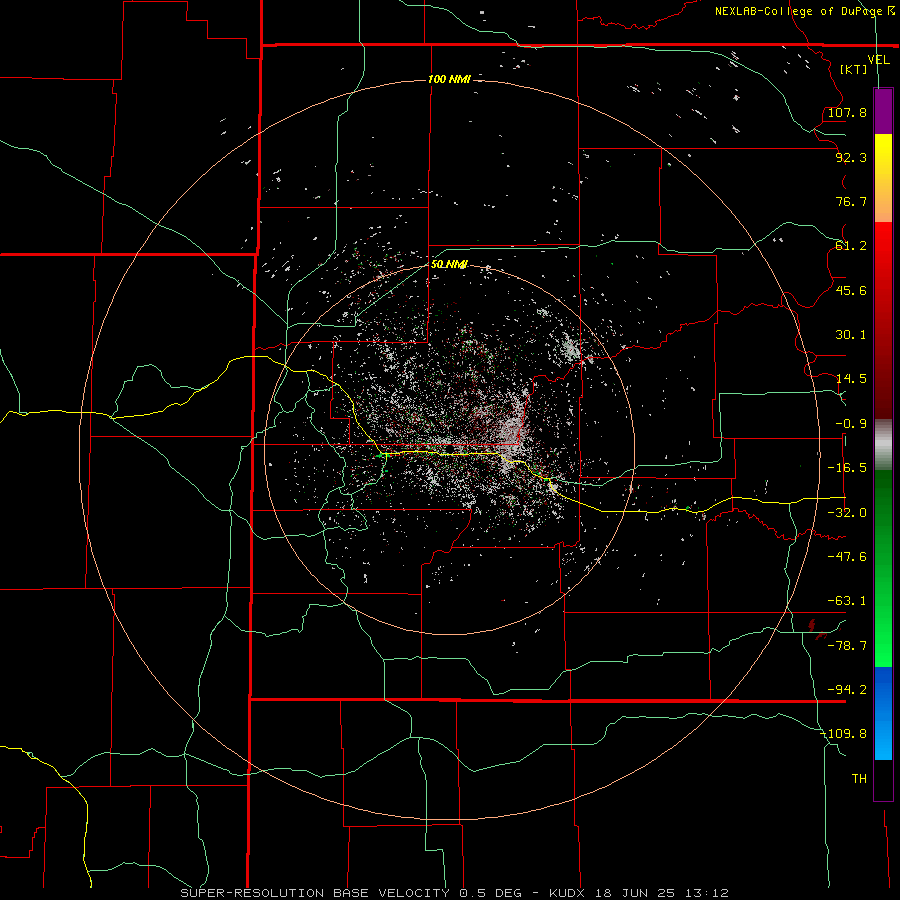Click the 100 NMI range ring label

tap(449, 79)
